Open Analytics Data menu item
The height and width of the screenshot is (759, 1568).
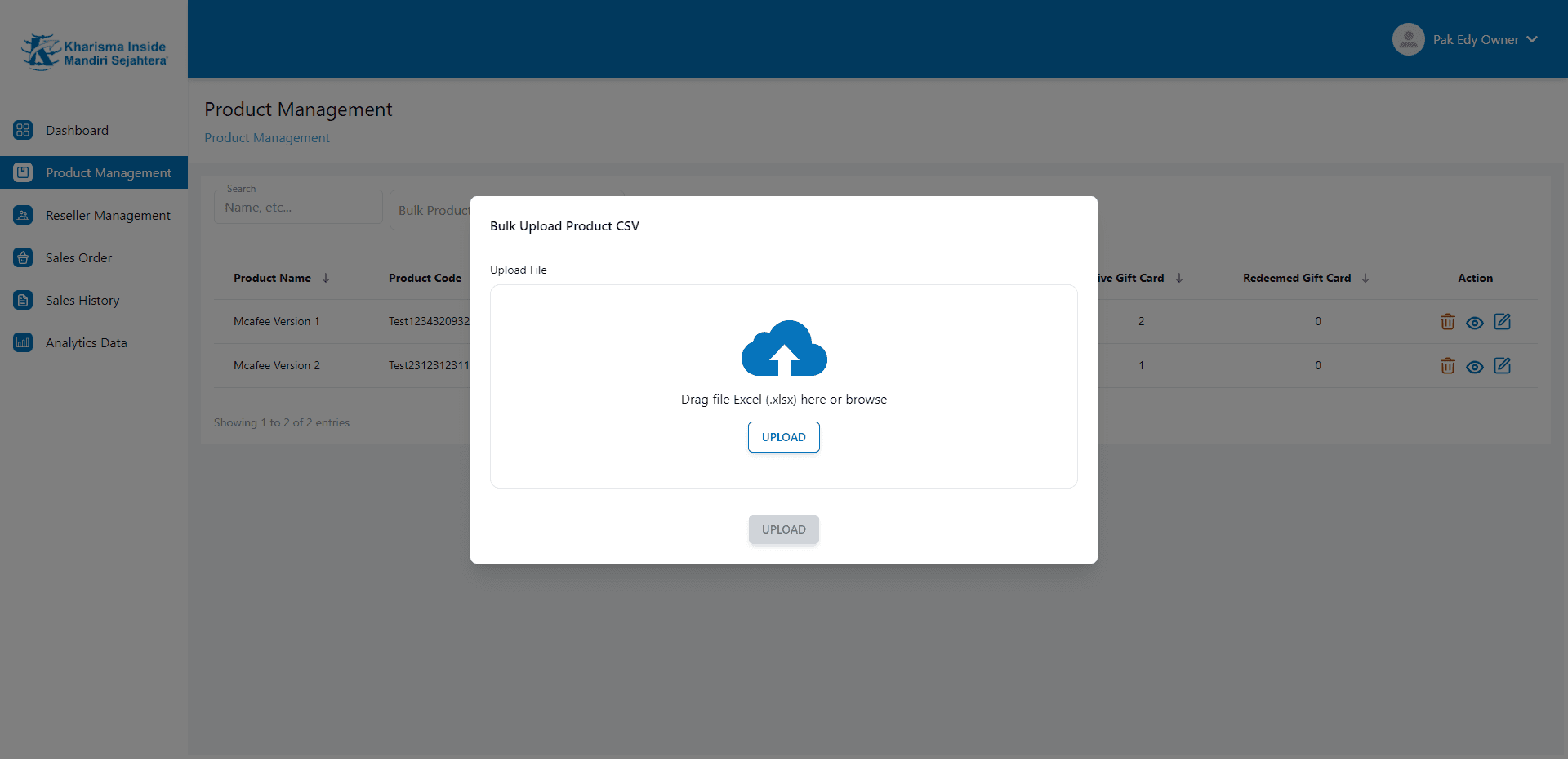(94, 342)
